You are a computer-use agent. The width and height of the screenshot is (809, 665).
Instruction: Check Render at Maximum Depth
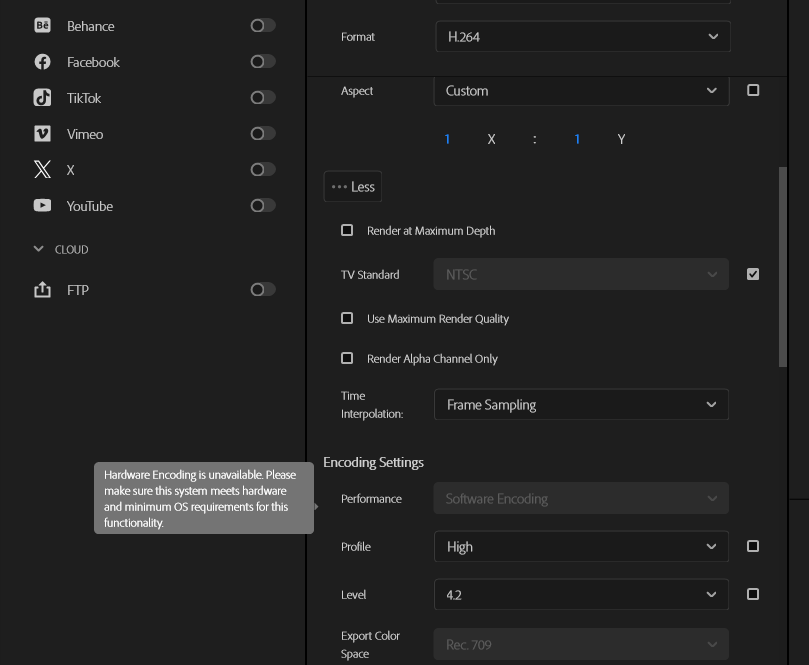[x=347, y=230]
